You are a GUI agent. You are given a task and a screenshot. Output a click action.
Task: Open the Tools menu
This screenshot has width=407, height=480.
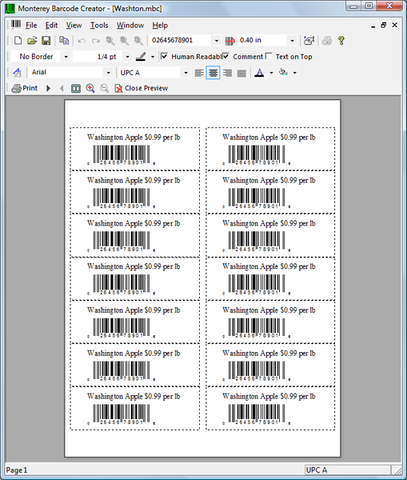(99, 25)
